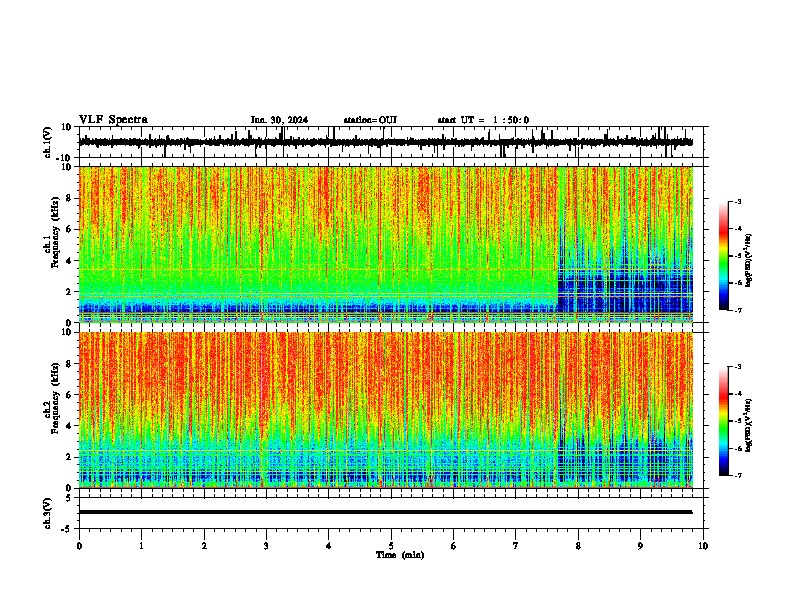The height and width of the screenshot is (612, 792).
Task: Click time-axis tick label "2"
Action: (x=204, y=546)
